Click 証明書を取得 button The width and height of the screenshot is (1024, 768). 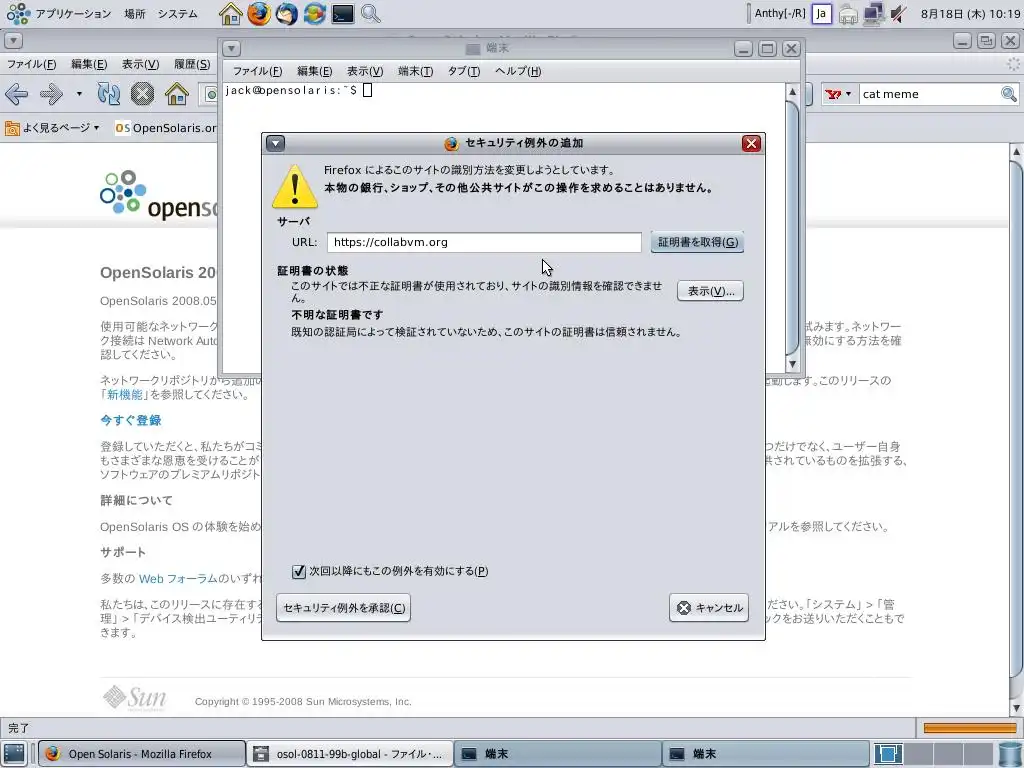(x=697, y=242)
